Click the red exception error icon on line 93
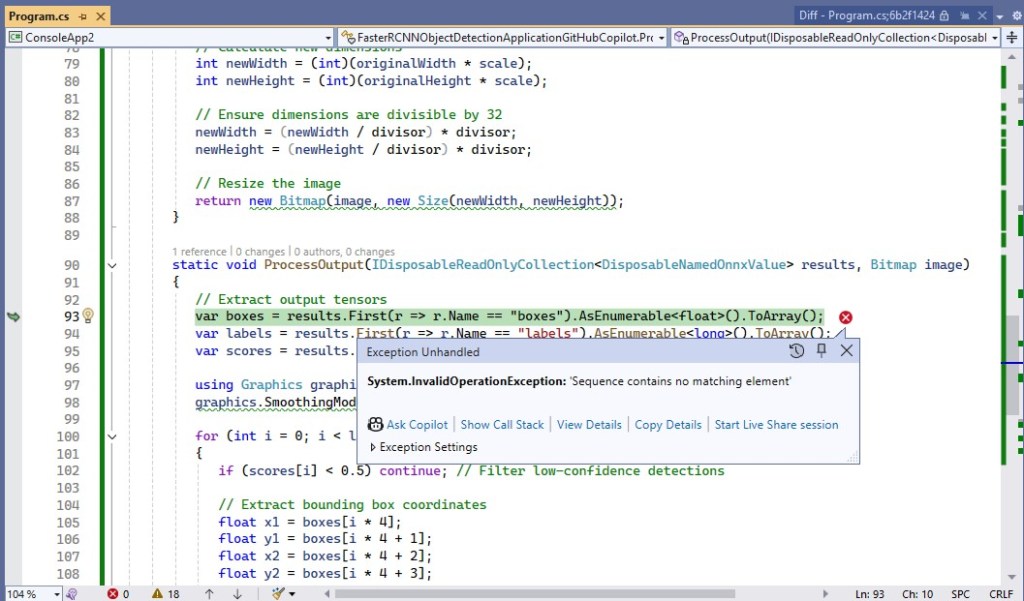Screen dimensions: 1024x601 (845, 317)
